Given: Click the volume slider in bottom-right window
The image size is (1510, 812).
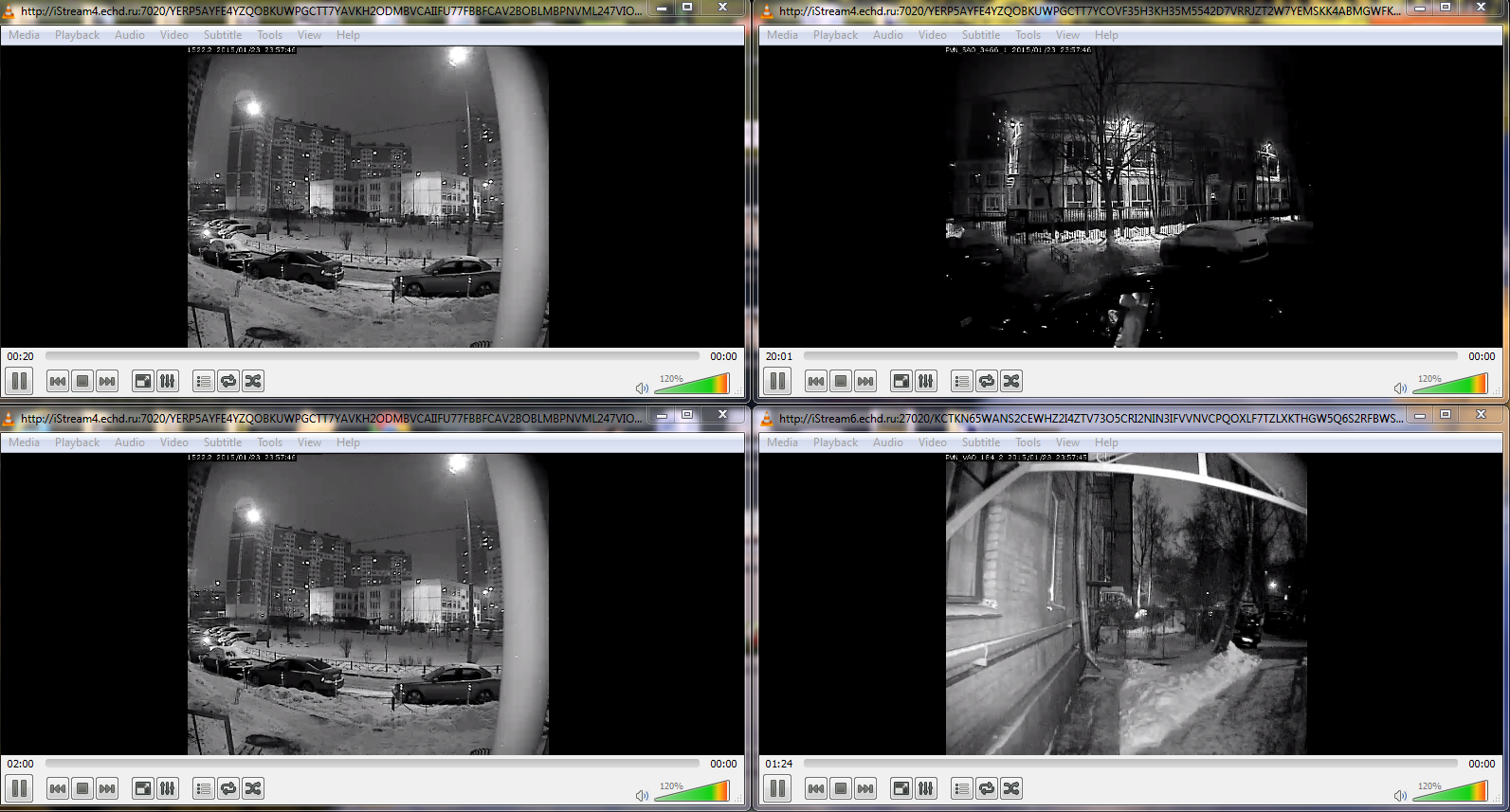Looking at the screenshot, I should [x=1450, y=791].
